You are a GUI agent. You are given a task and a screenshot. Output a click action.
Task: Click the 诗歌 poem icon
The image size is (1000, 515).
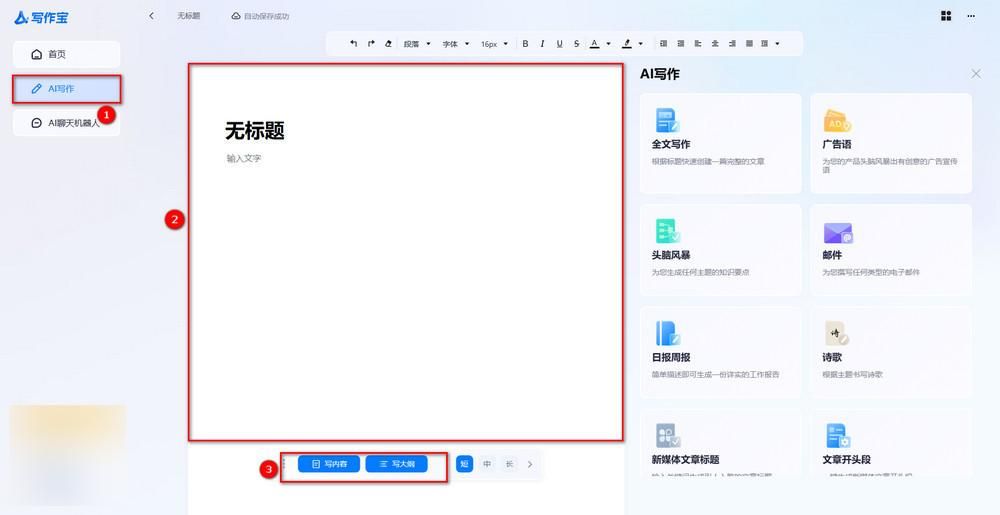tap(837, 333)
